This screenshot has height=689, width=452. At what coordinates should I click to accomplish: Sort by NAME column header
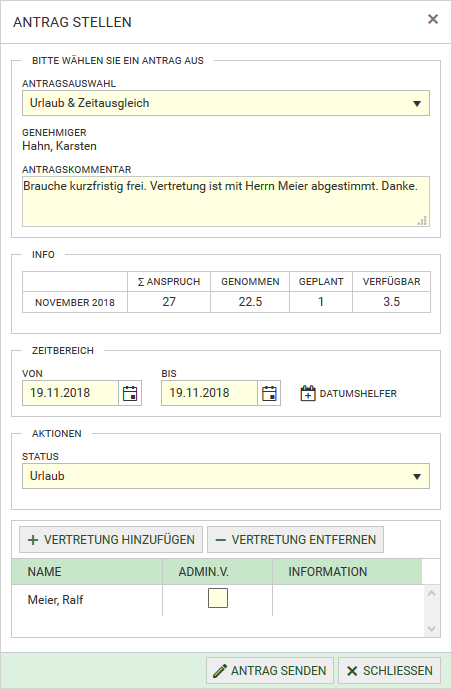tap(87, 572)
